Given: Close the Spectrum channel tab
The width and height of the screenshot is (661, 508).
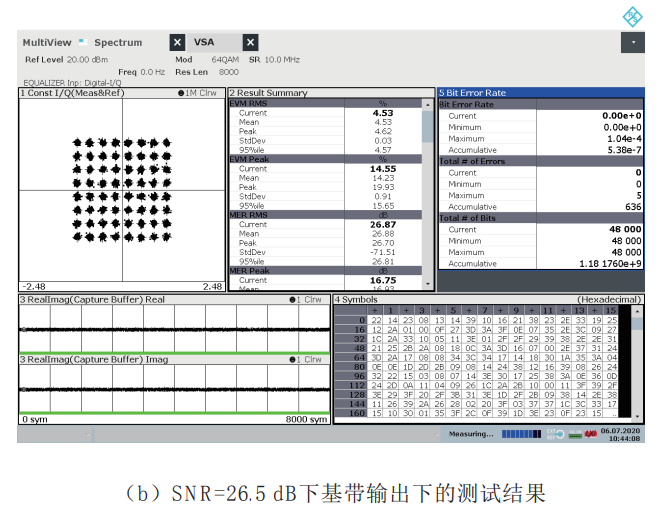Looking at the screenshot, I should tap(177, 42).
